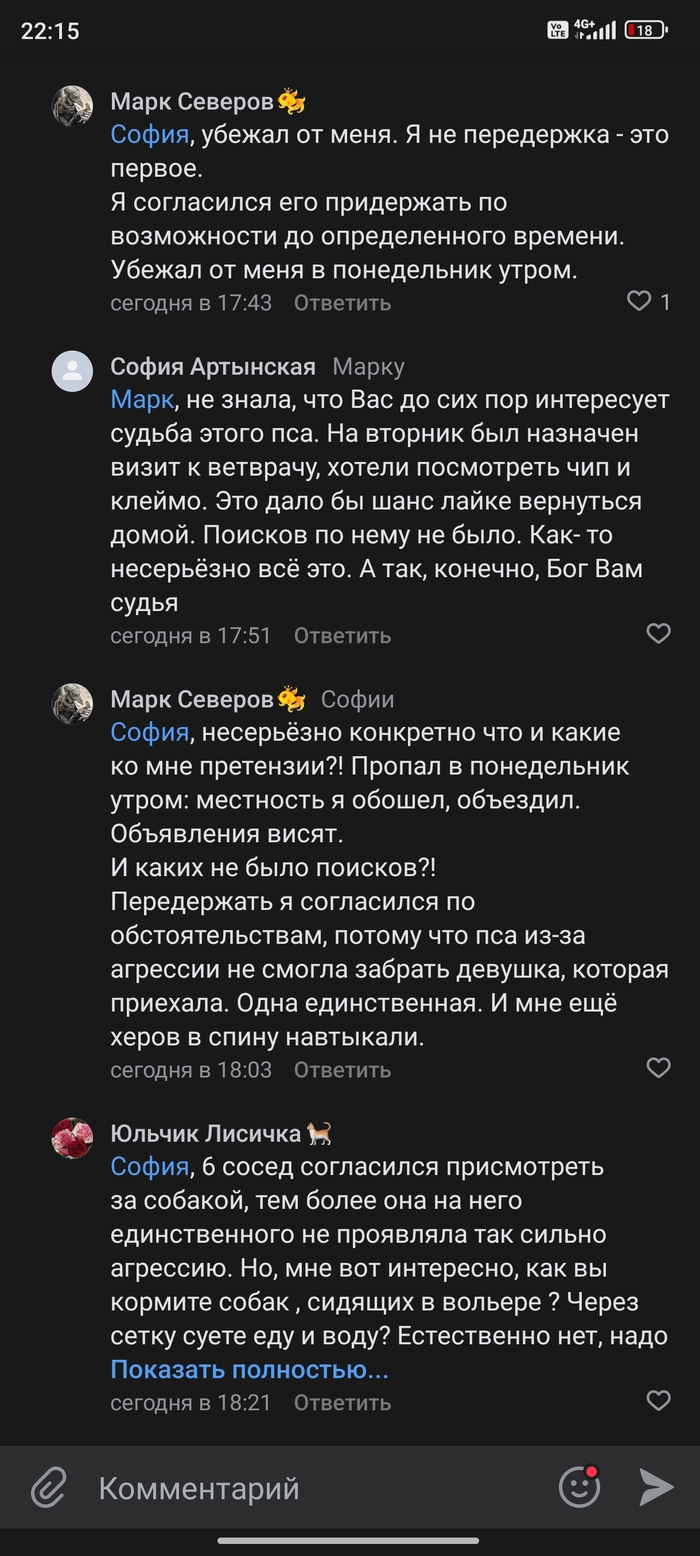Reply to the comment posted at 18:03
This screenshot has width=700, height=1556.
point(342,1069)
